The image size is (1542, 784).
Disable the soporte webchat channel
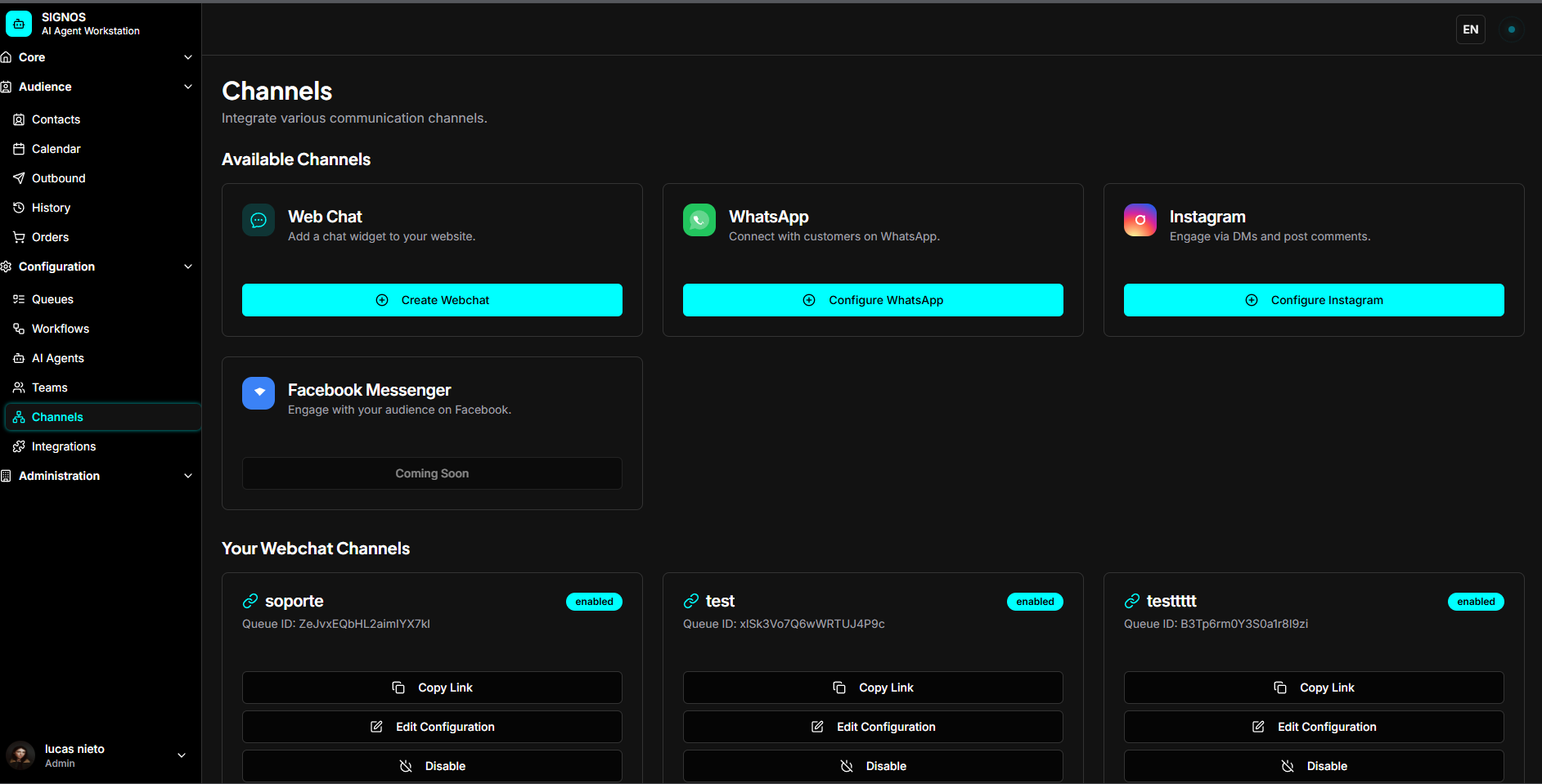tap(432, 766)
